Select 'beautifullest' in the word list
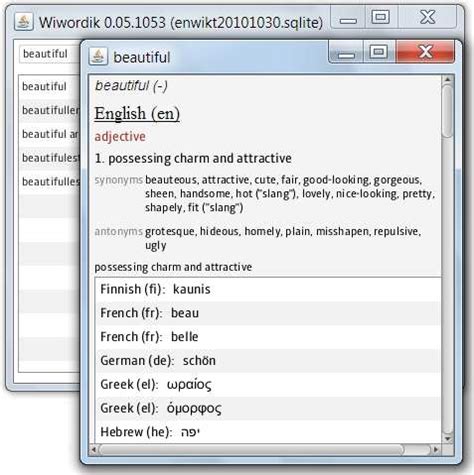The height and width of the screenshot is (475, 474). (x=49, y=182)
